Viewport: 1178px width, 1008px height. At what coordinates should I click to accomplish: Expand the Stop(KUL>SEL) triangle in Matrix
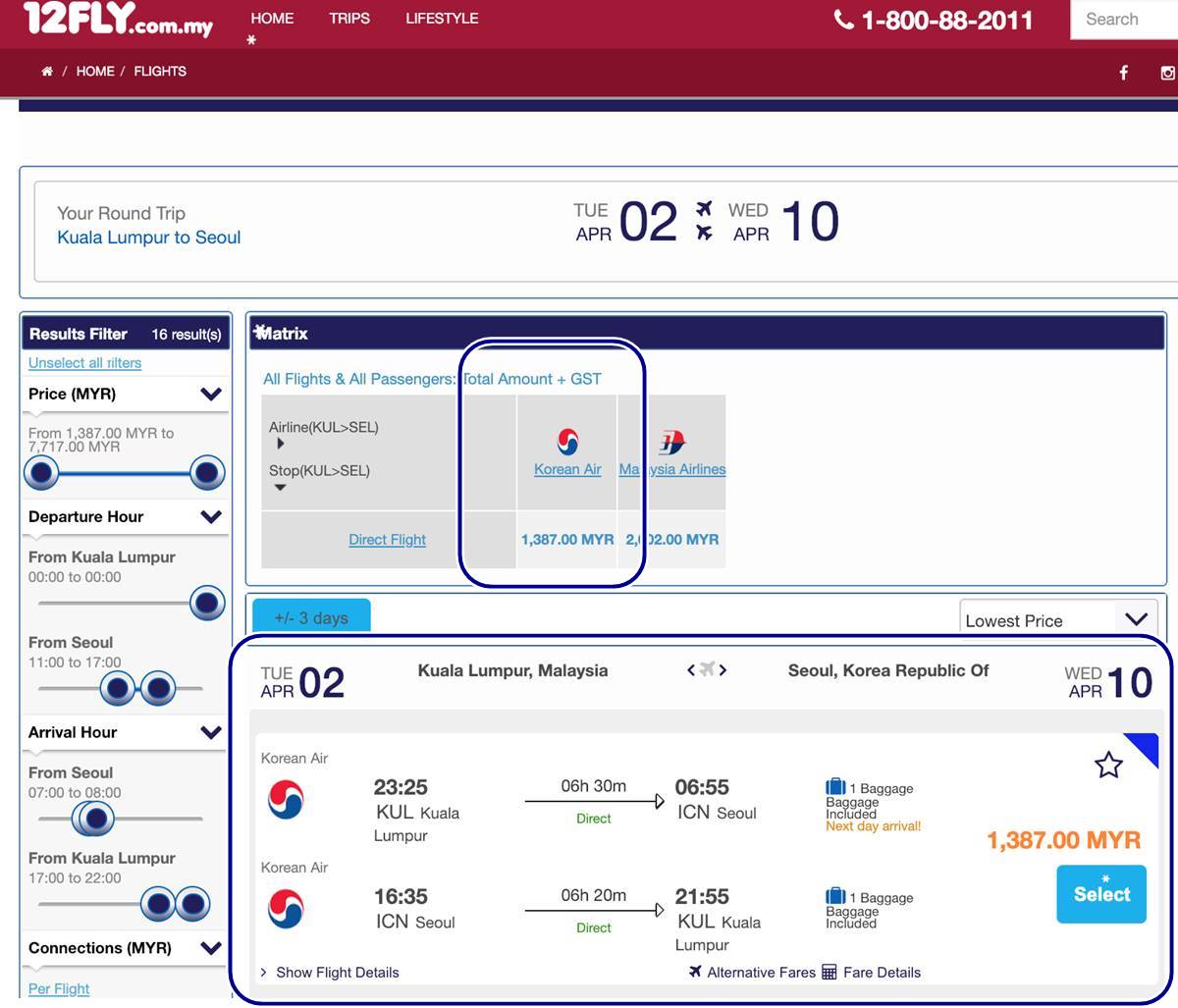point(280,488)
